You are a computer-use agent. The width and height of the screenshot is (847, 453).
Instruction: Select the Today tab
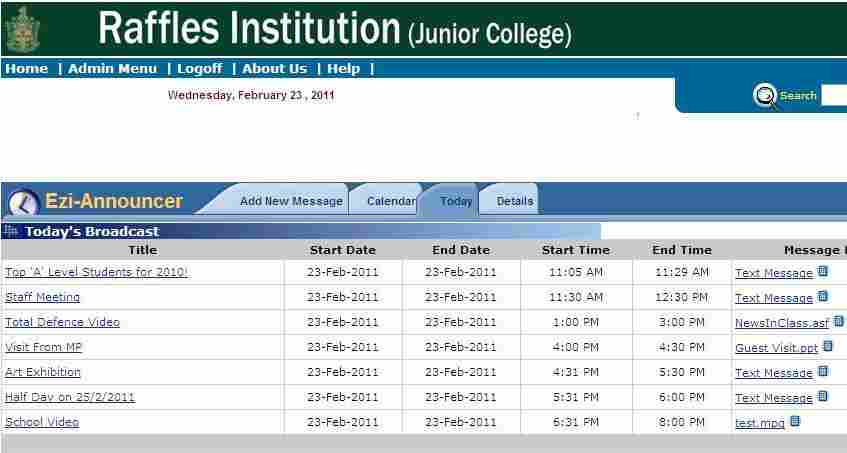pyautogui.click(x=456, y=201)
